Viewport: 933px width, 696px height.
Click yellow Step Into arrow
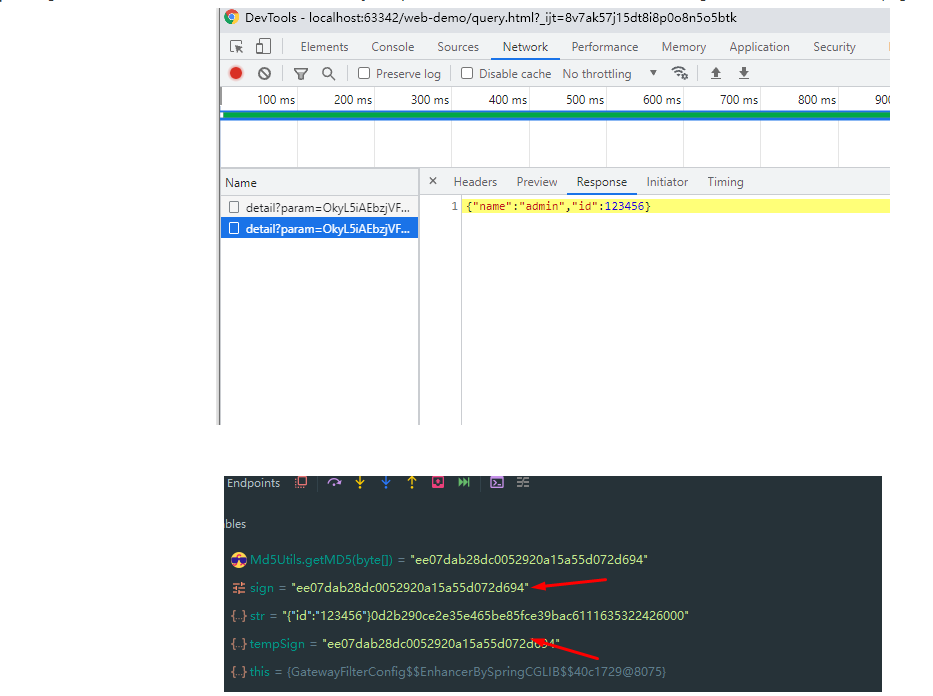tap(360, 482)
